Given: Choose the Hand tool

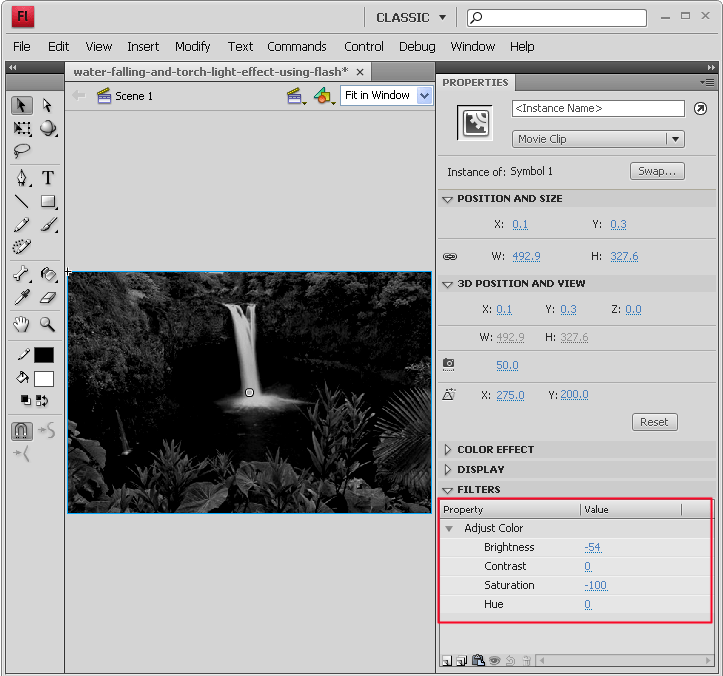Looking at the screenshot, I should click(22, 325).
